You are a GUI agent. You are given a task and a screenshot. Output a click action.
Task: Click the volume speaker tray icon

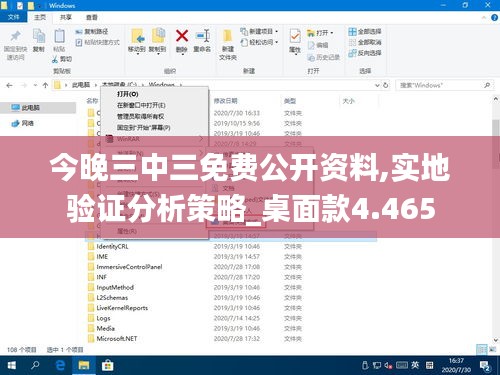(x=388, y=365)
